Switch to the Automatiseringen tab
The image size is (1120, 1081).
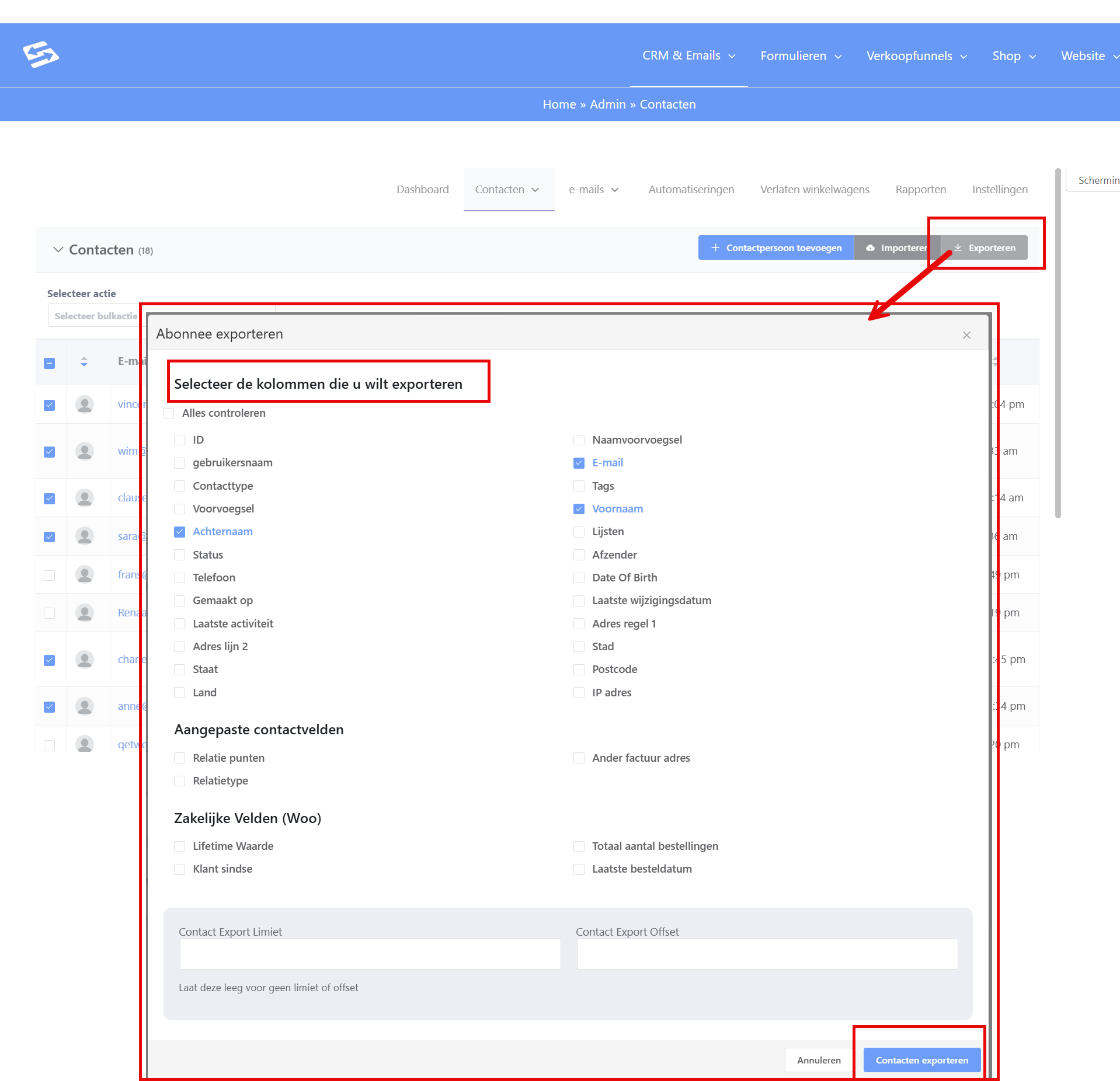click(x=691, y=189)
